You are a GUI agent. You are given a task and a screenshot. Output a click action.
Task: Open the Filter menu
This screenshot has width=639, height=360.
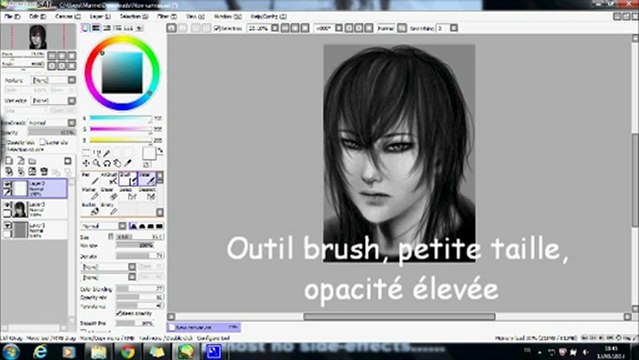167,16
